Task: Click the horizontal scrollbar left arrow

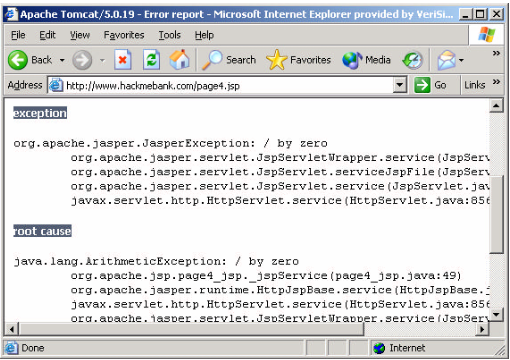Action: click(x=12, y=329)
